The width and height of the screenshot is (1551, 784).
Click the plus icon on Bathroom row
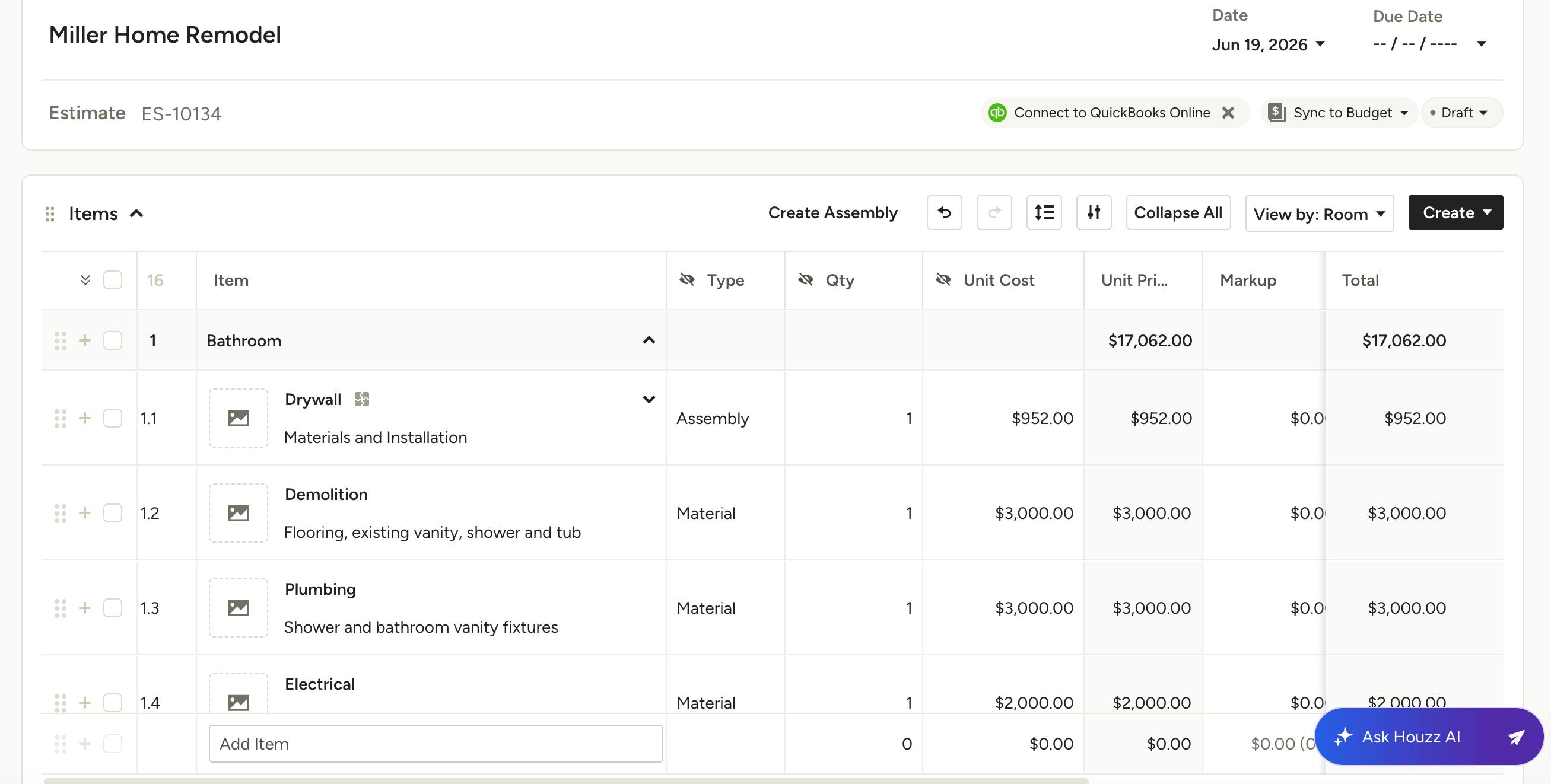[x=85, y=340]
